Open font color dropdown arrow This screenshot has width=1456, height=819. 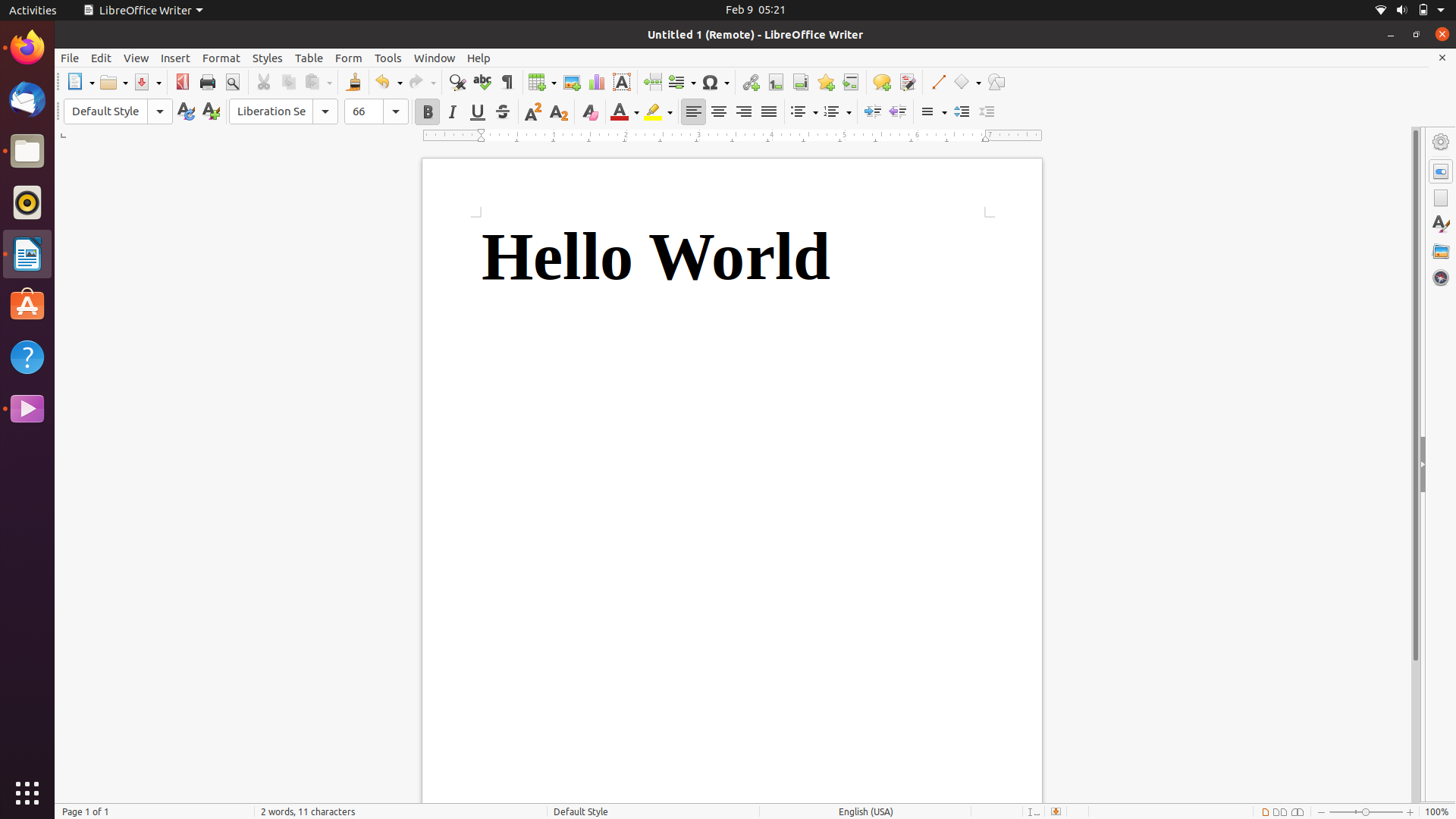click(636, 112)
